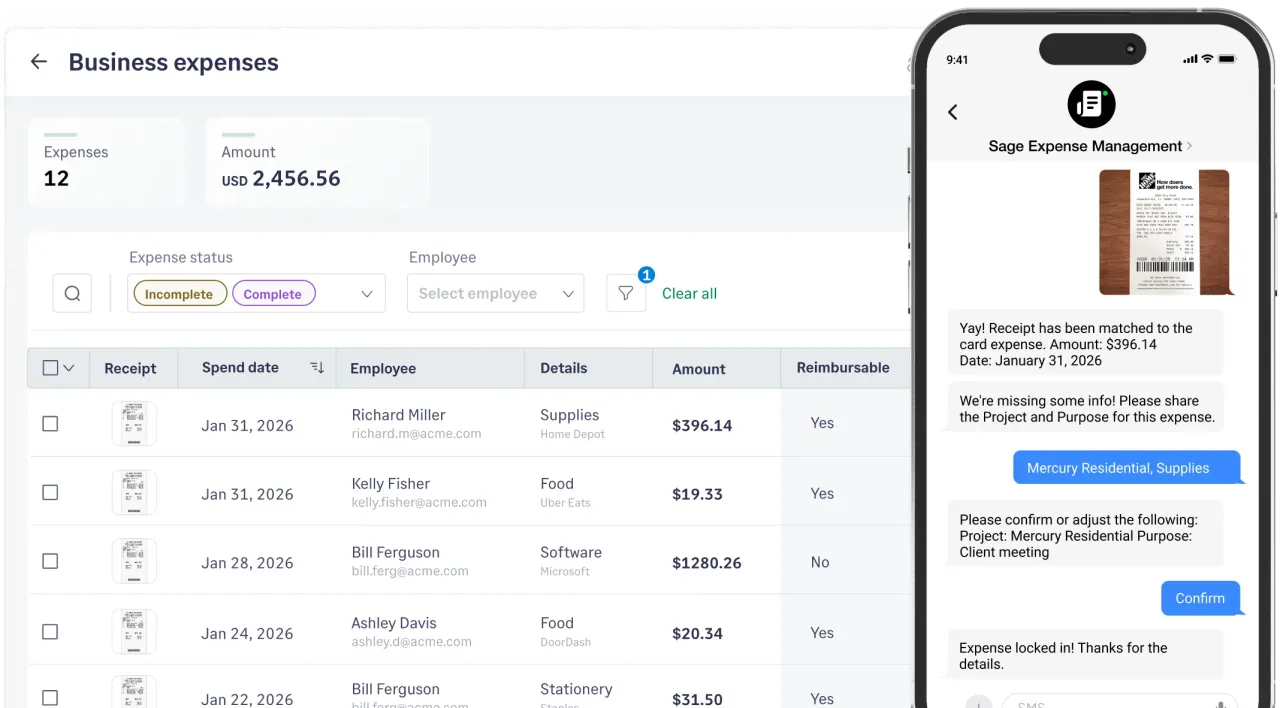Click the Details column header
Viewport: 1280px width, 708px height.
tap(564, 368)
